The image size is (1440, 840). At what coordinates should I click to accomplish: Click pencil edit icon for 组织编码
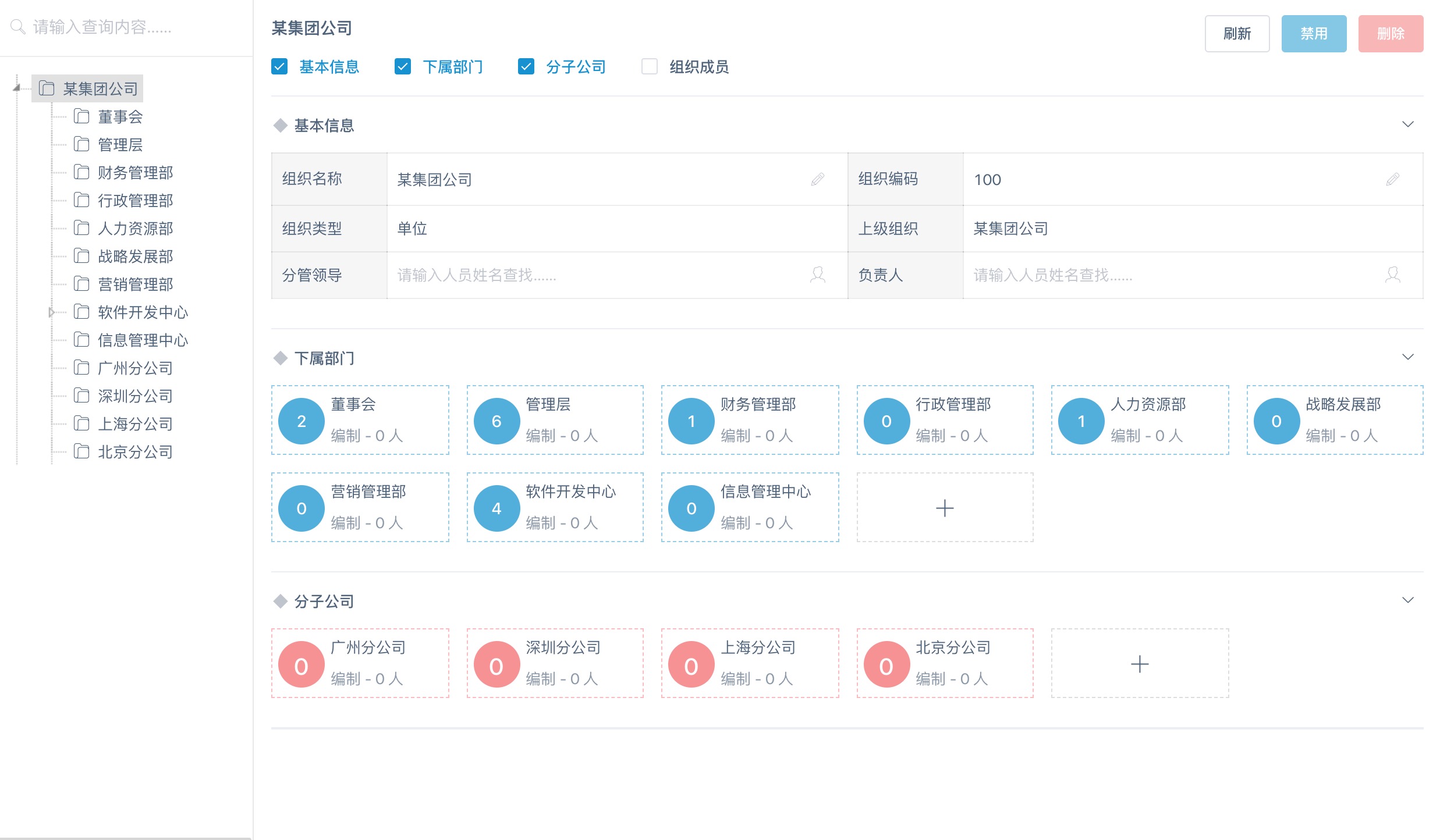[1392, 179]
